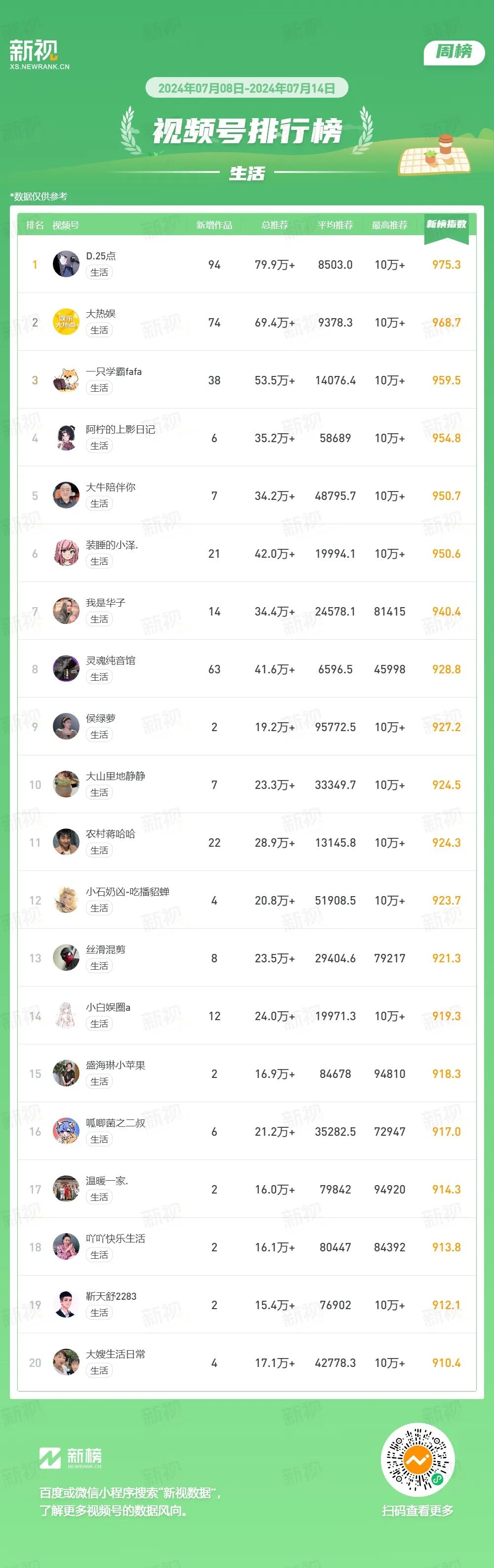
Task: Click 呱唧菌之二叔 cartoon avatar
Action: (66, 1132)
